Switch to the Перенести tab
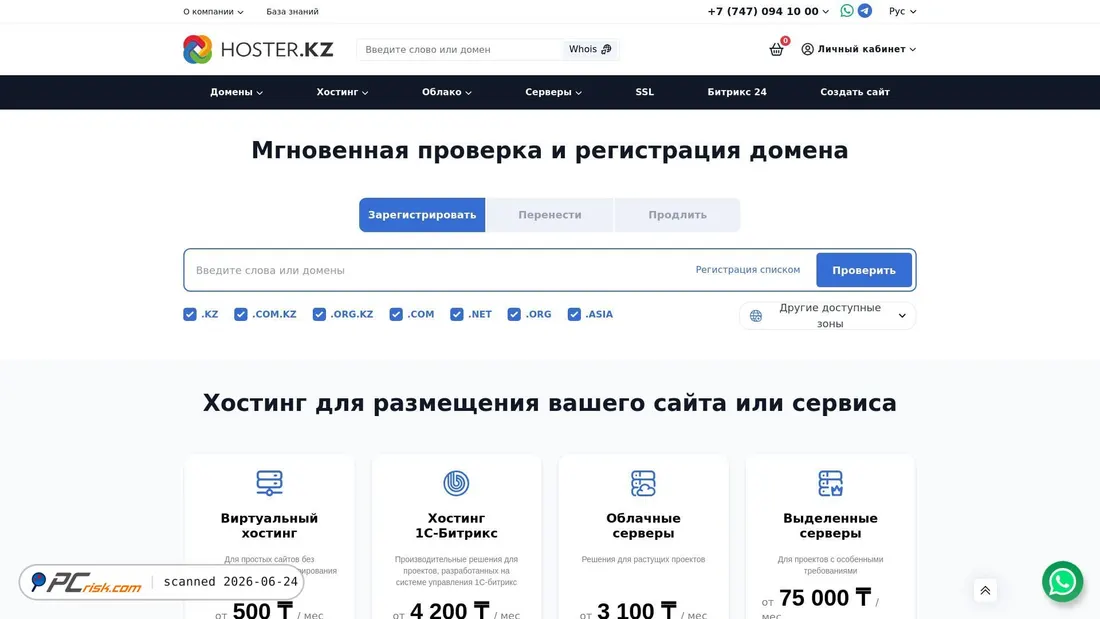The width and height of the screenshot is (1100, 619). pos(550,215)
